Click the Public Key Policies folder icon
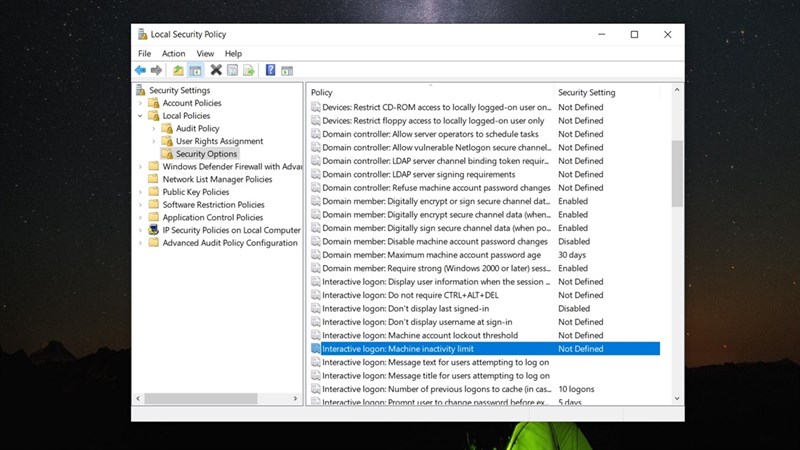Image resolution: width=800 pixels, height=450 pixels. tap(154, 192)
